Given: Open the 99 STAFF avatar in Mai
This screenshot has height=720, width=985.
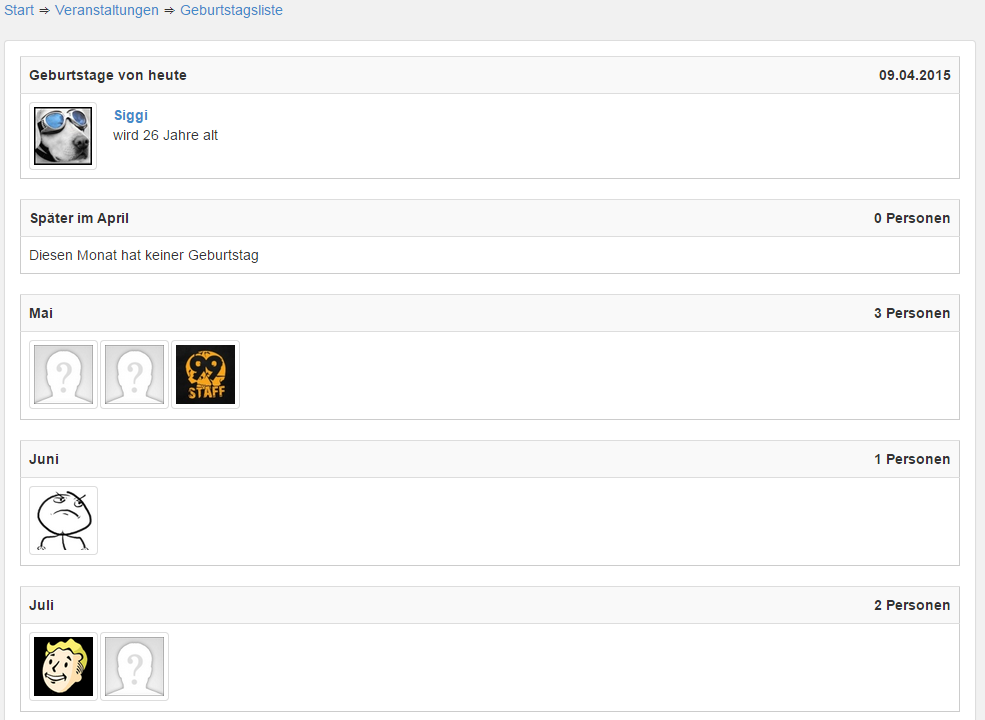Looking at the screenshot, I should tap(205, 374).
